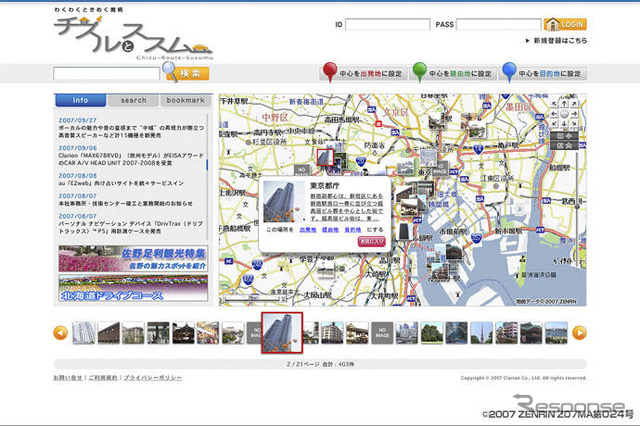The image size is (640, 426).
Task: Pan the map up with the arrow
Action: (564, 104)
